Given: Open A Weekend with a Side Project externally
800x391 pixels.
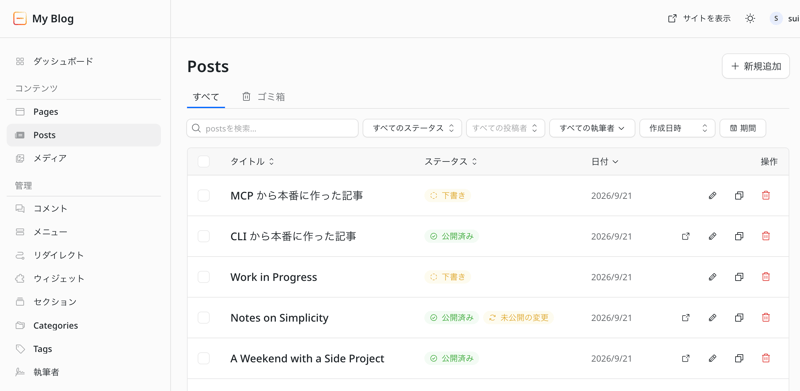Looking at the screenshot, I should coord(686,358).
